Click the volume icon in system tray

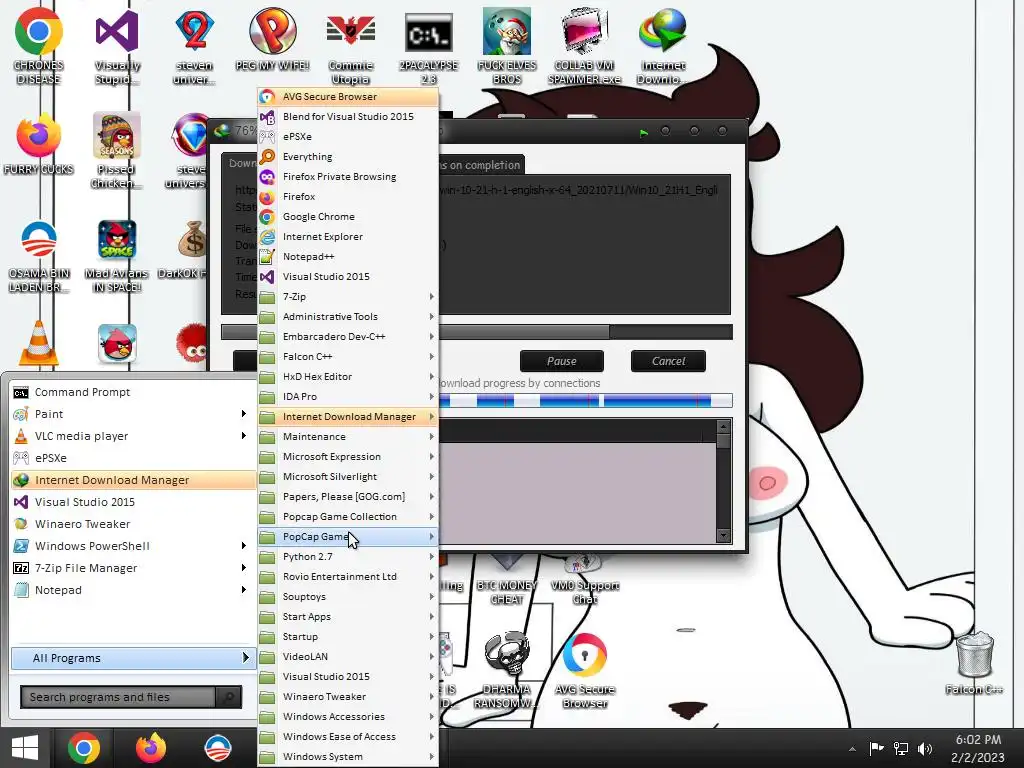pos(925,749)
